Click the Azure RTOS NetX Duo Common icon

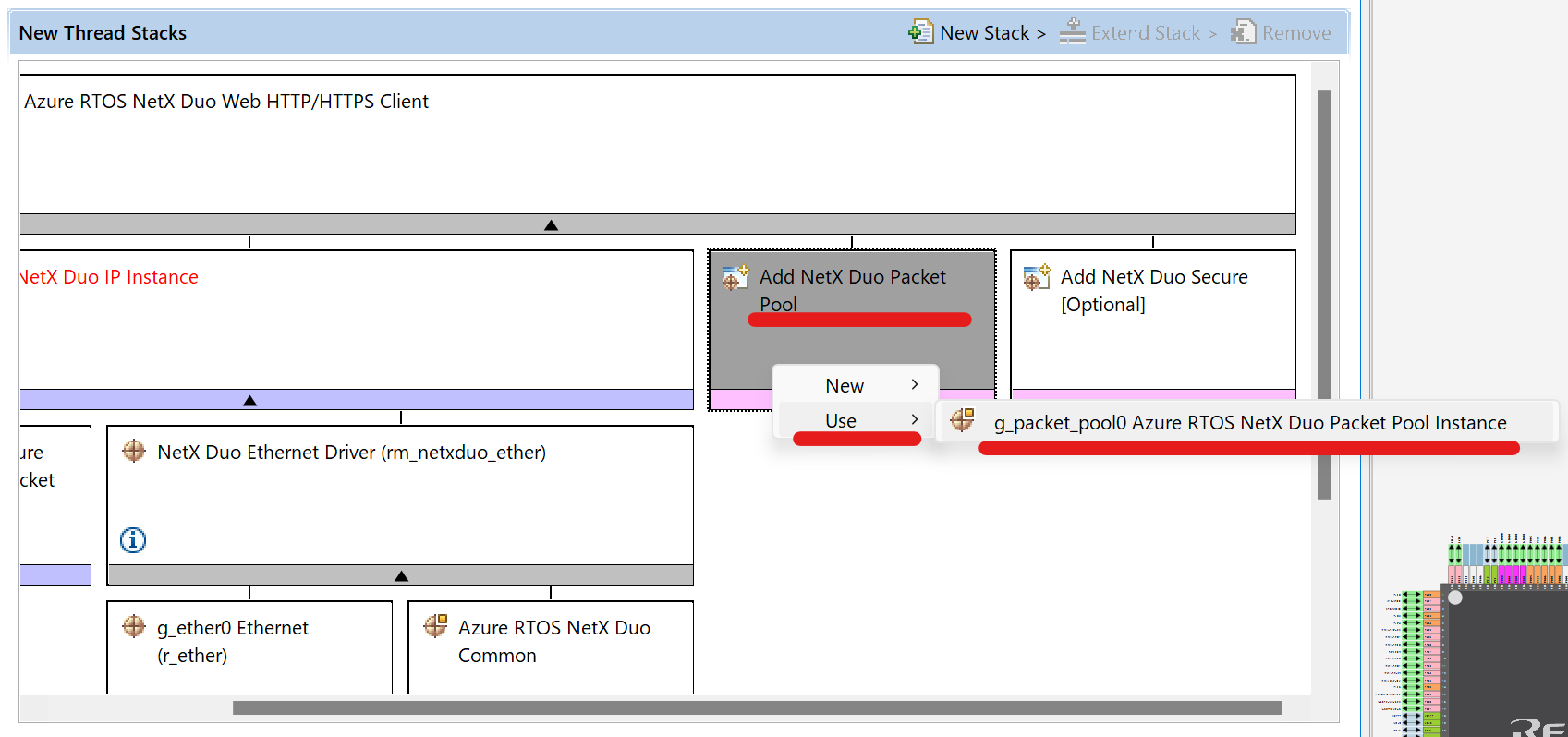pos(435,626)
